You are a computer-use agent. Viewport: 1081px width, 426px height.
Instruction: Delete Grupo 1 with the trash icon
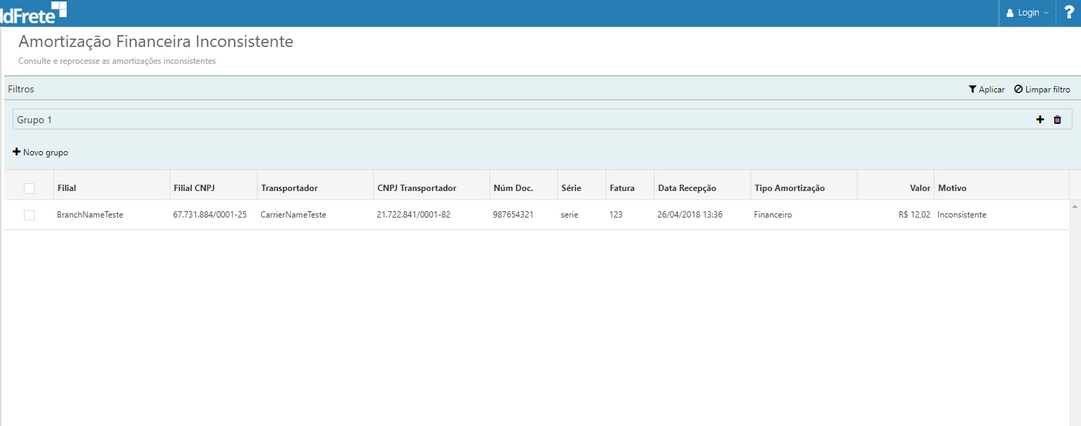click(x=1057, y=120)
